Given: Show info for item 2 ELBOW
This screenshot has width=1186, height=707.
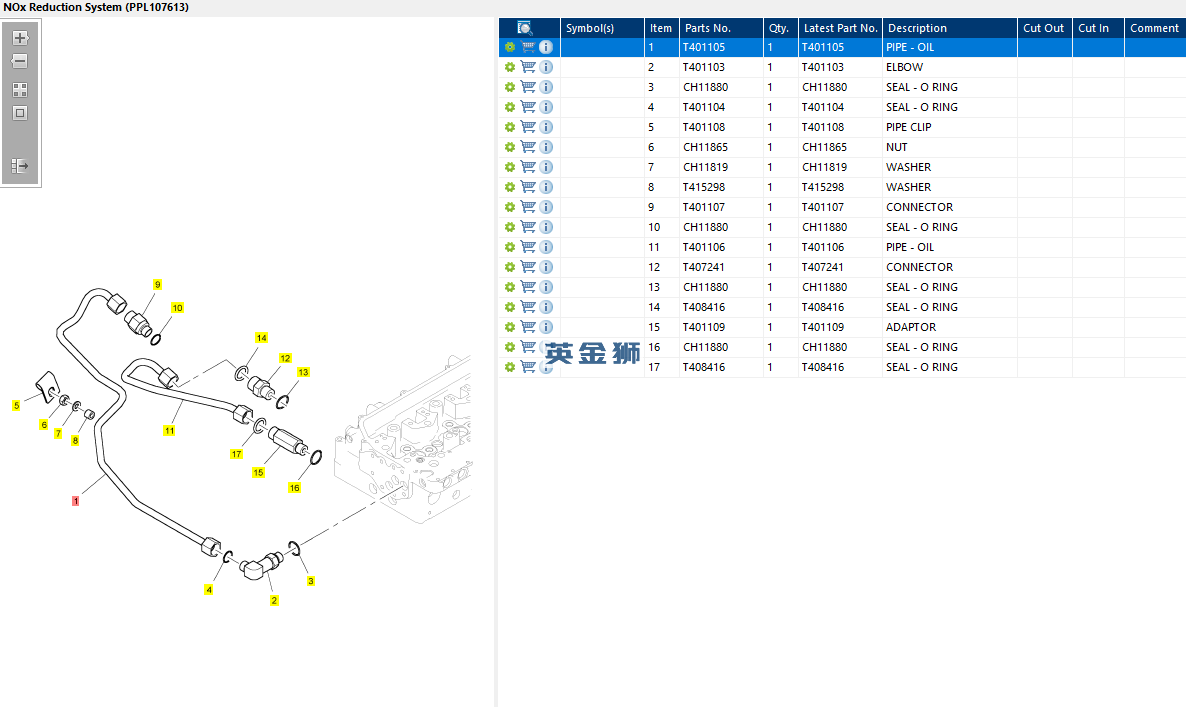Looking at the screenshot, I should coord(546,67).
